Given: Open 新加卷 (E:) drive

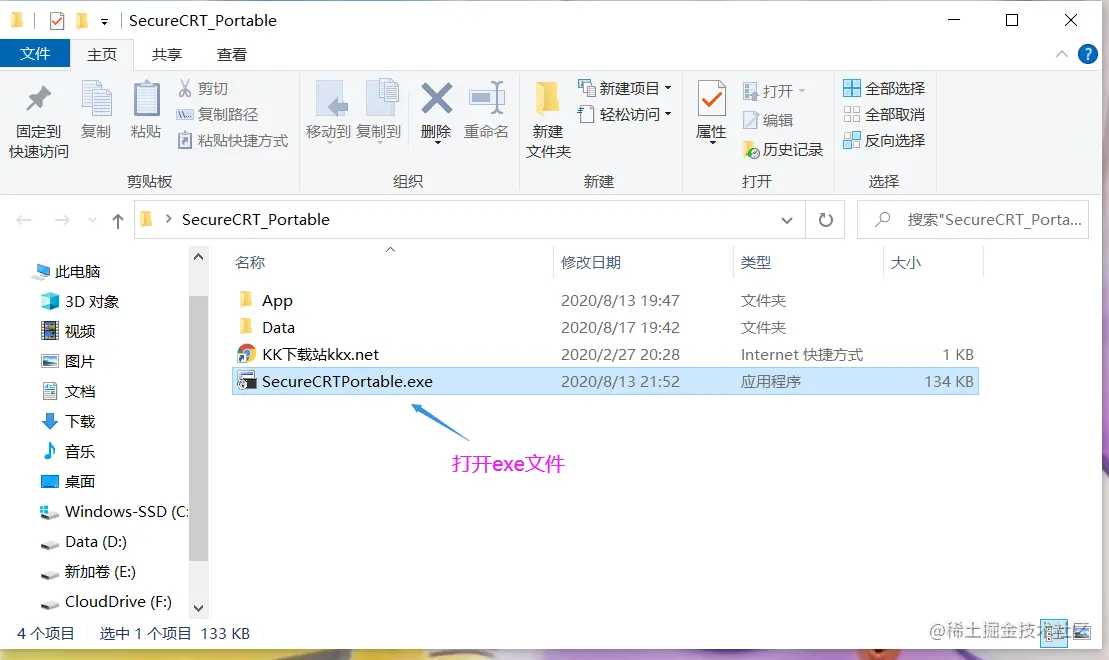Looking at the screenshot, I should (x=88, y=572).
